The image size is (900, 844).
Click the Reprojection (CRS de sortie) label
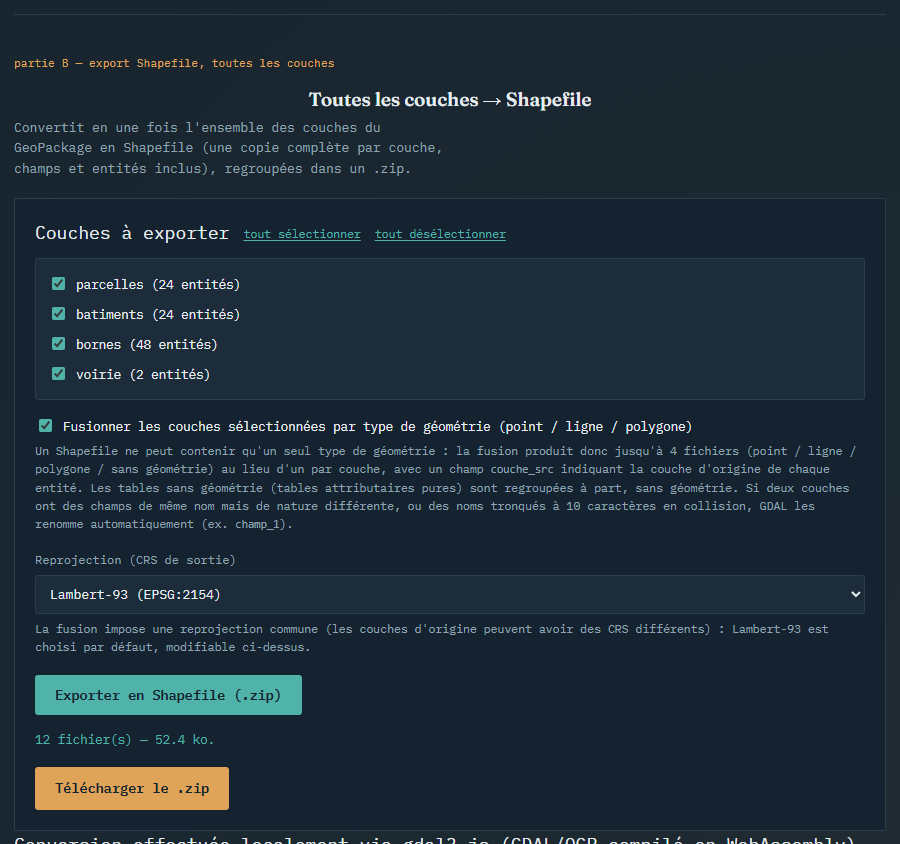pyautogui.click(x=135, y=560)
